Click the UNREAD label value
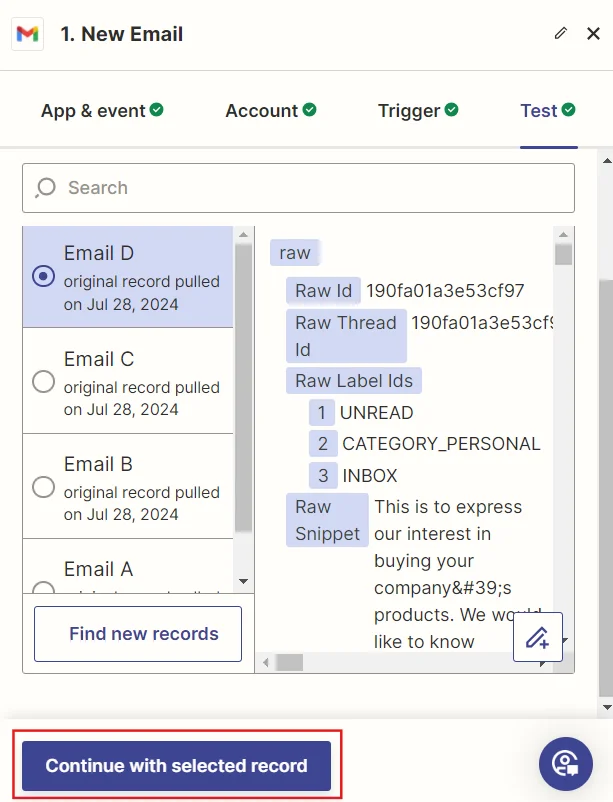Image resolution: width=613 pixels, height=802 pixels. 377,413
